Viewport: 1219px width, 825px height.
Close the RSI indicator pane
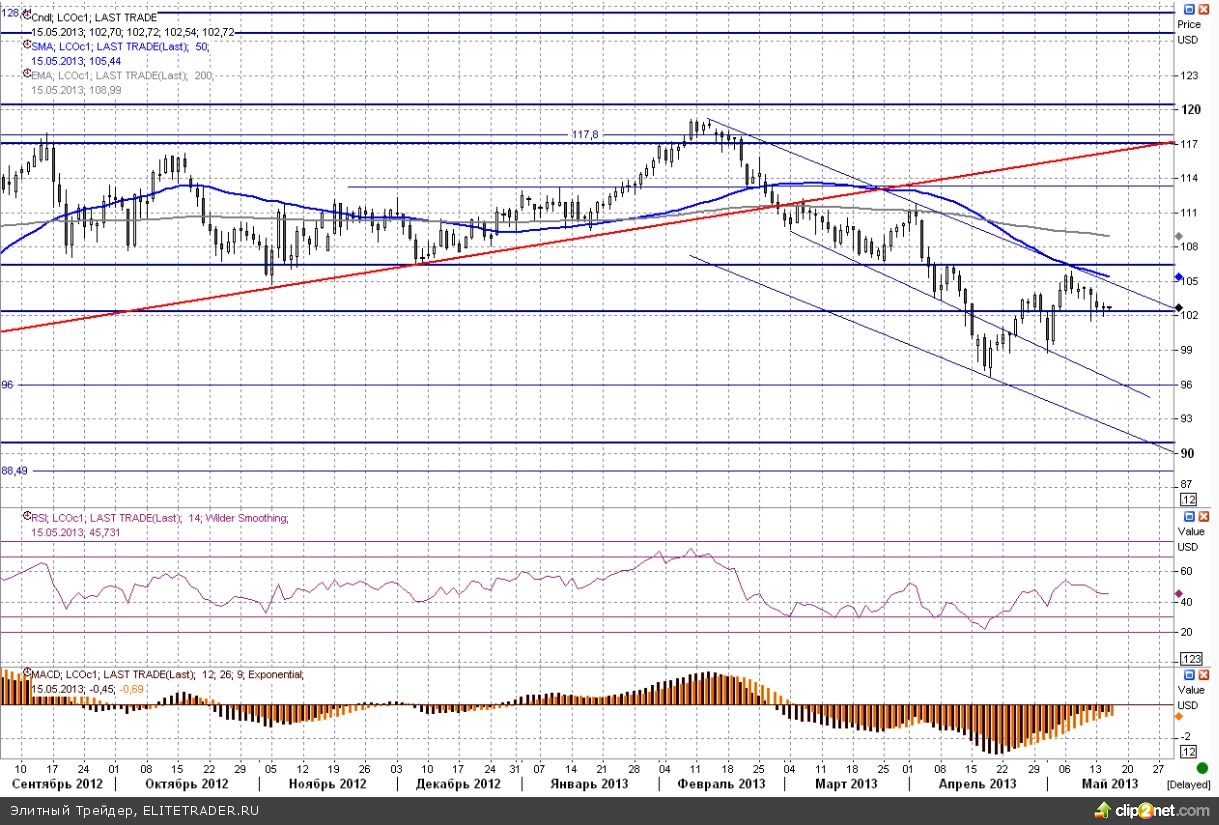pos(1203,518)
